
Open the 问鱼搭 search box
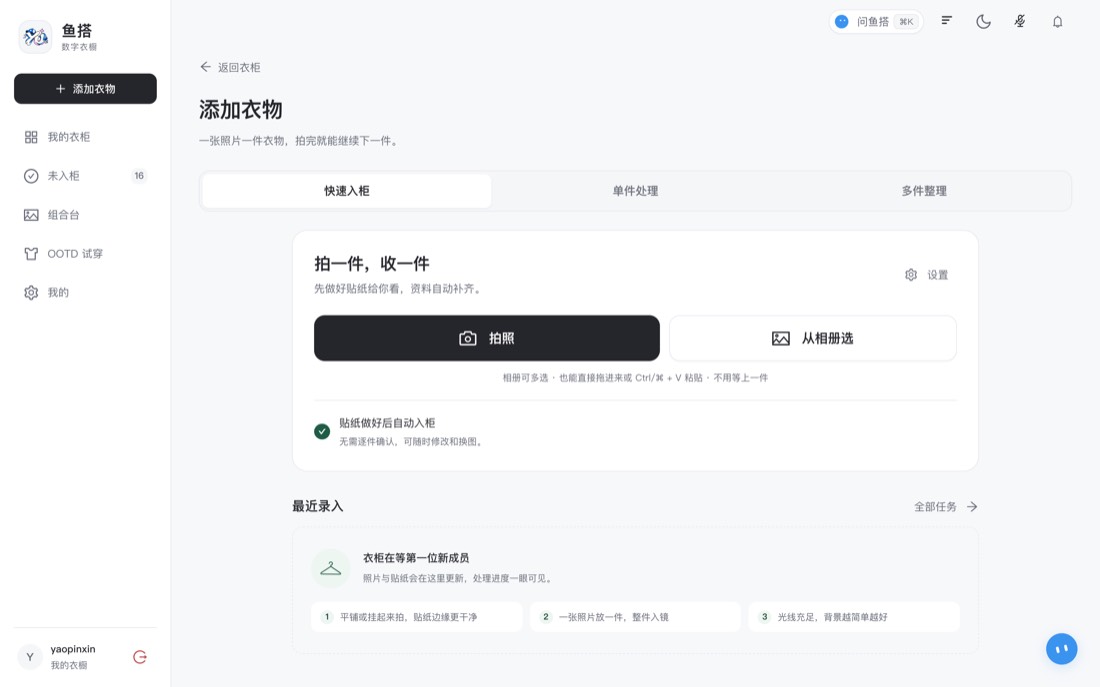pos(876,22)
